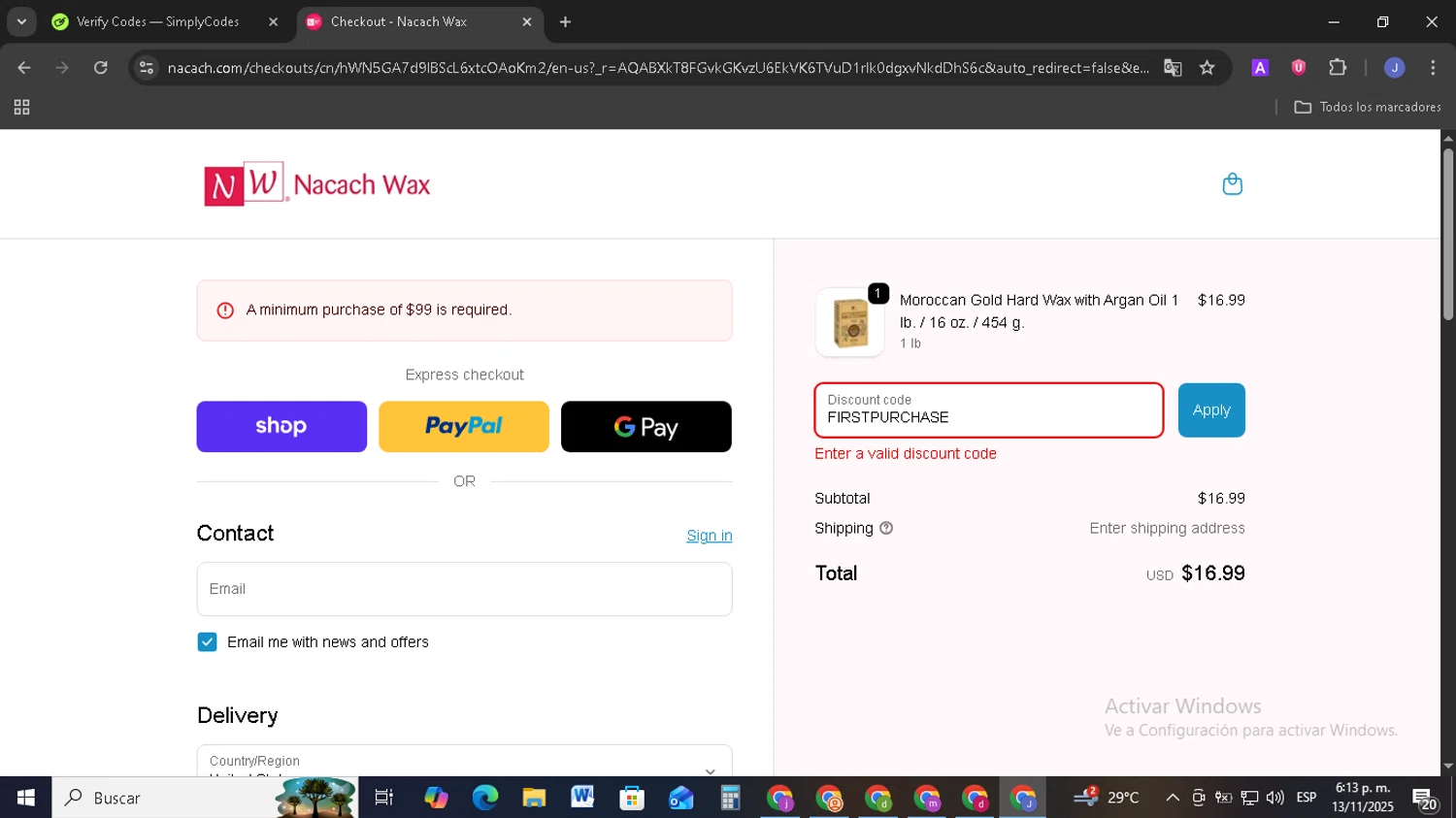Click the Discount code field
1456x818 pixels.
click(989, 410)
